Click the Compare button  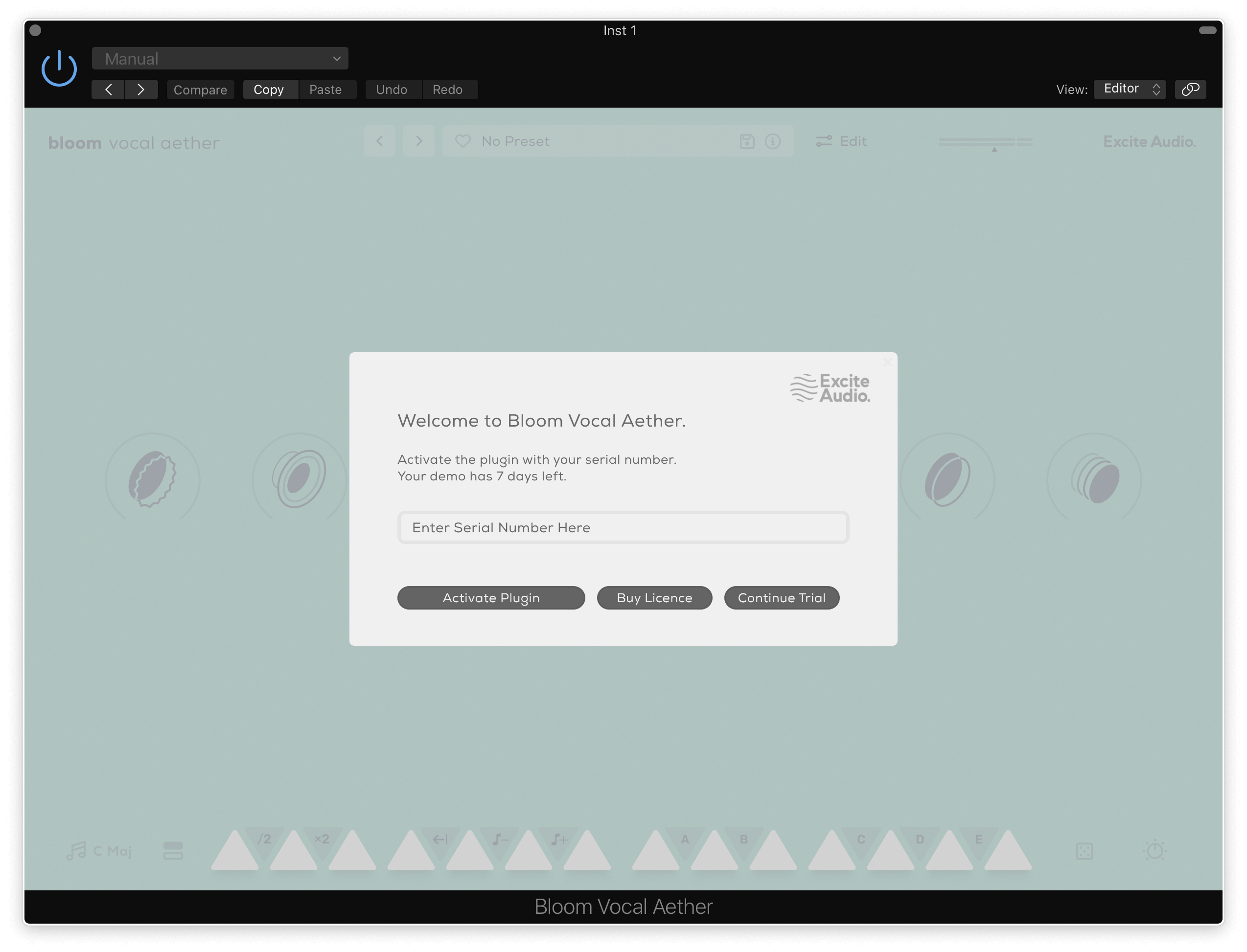coord(200,90)
